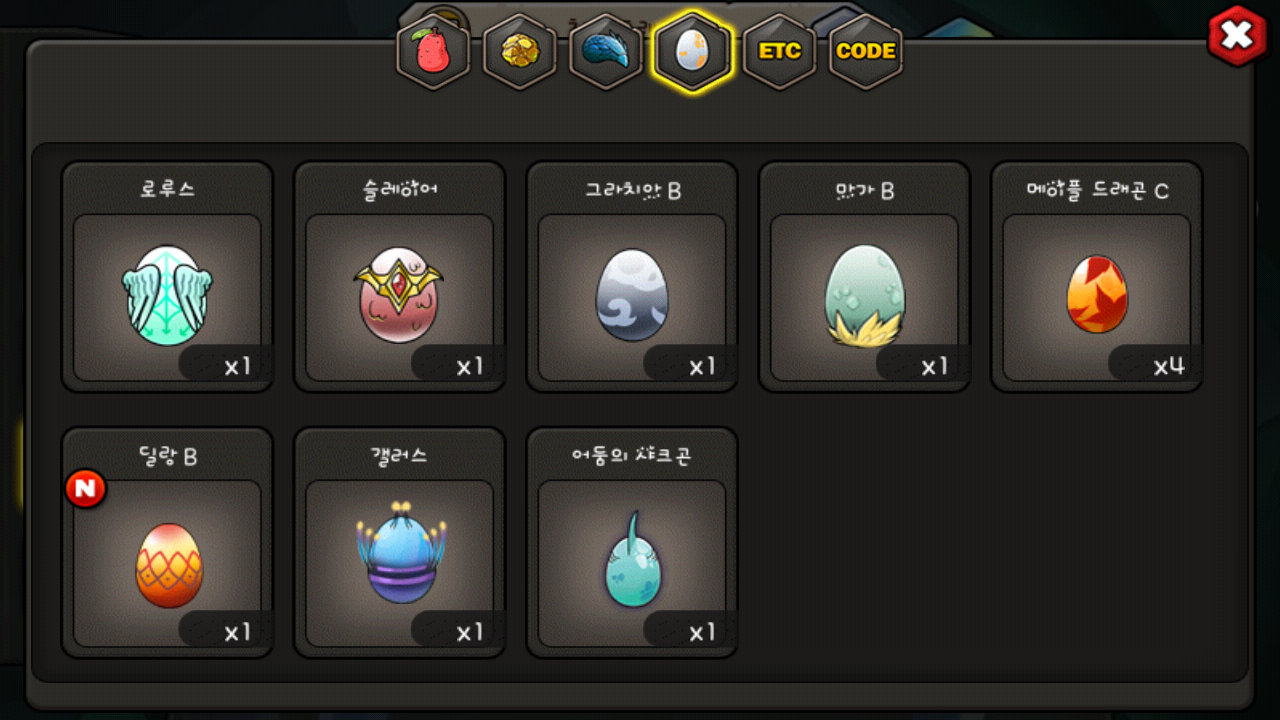Image resolution: width=1280 pixels, height=720 pixels.
Task: Open the CODE tab
Action: (866, 52)
